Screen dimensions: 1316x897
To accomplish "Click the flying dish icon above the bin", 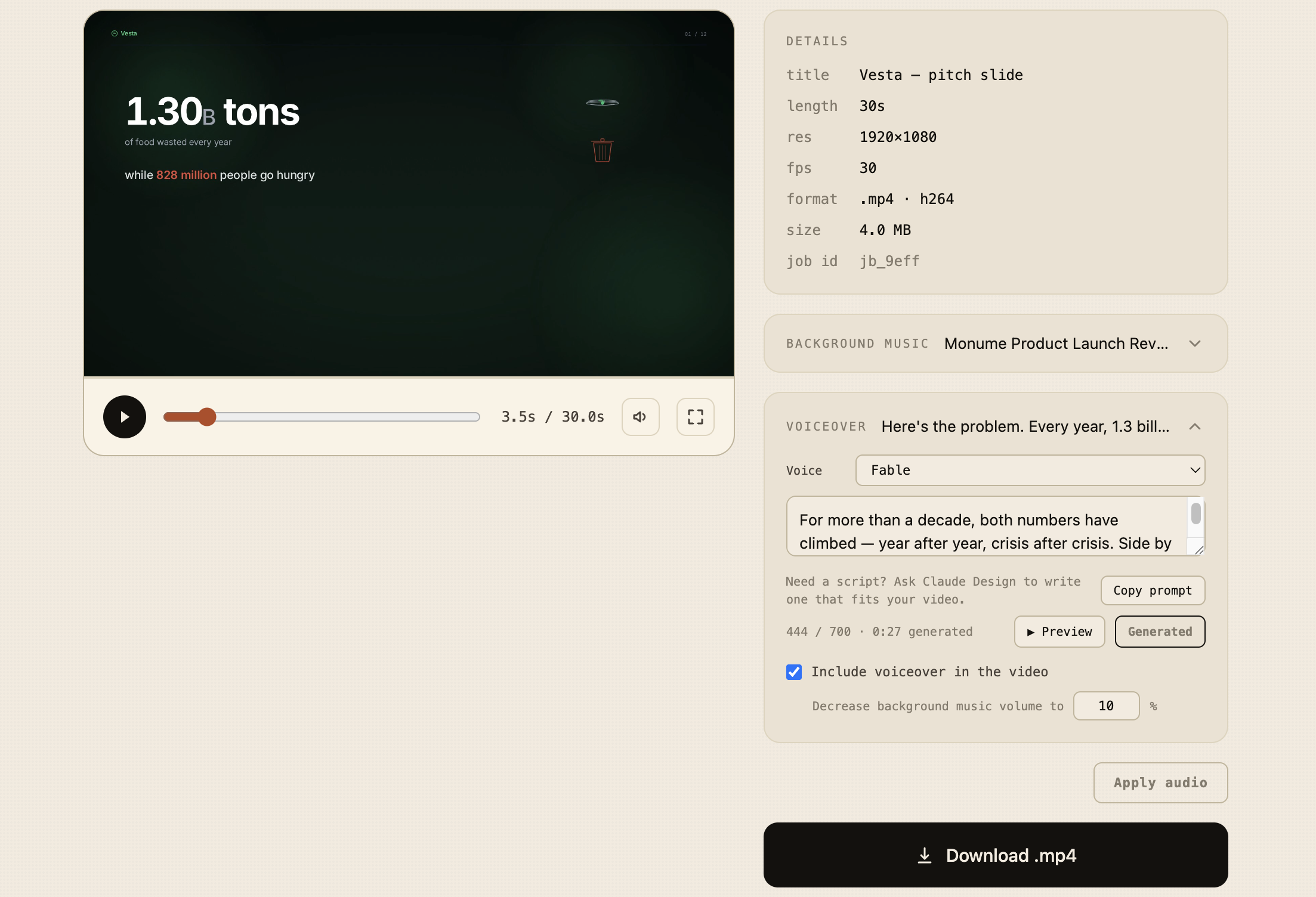I will [603, 103].
